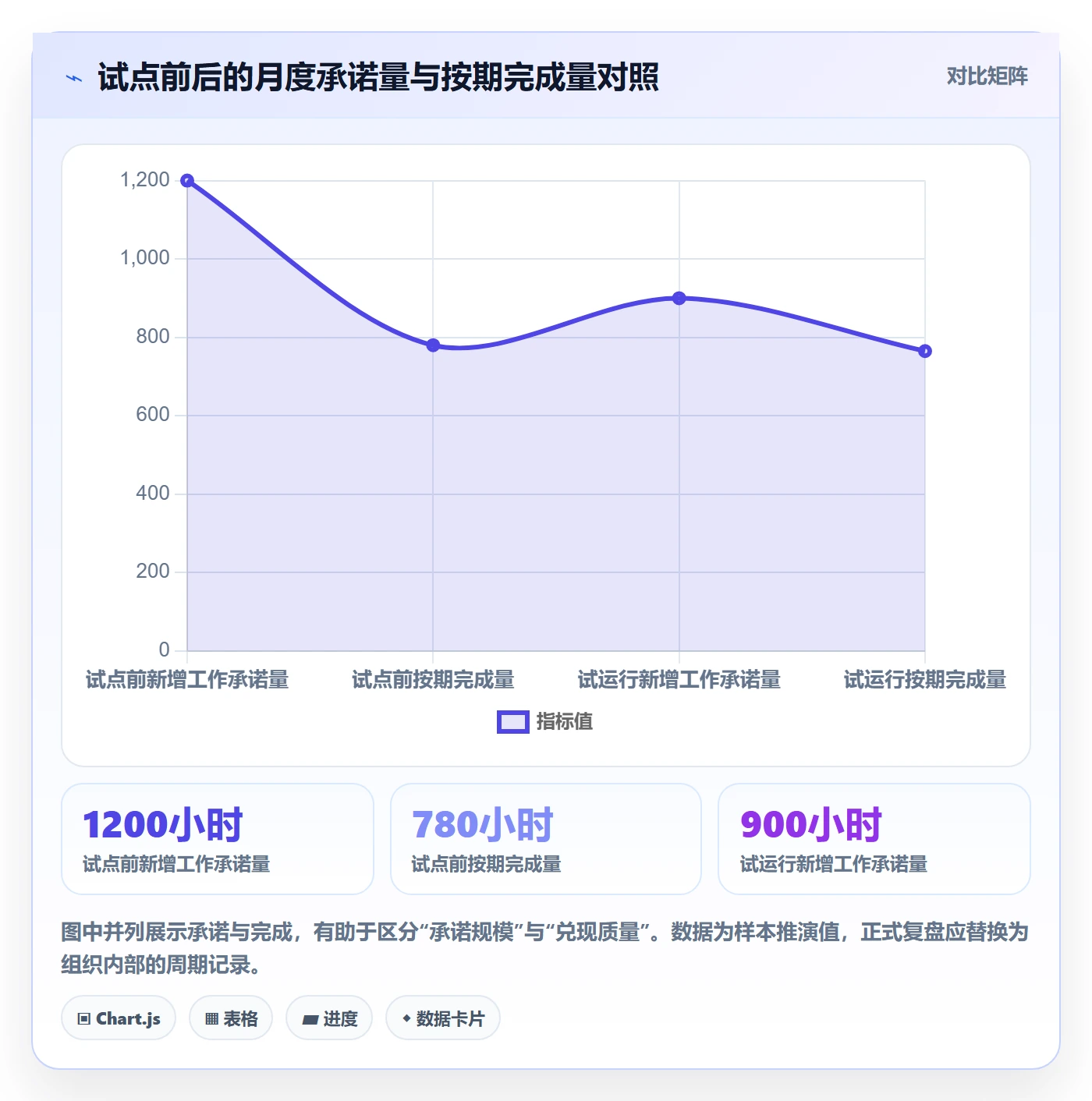Image resolution: width=1092 pixels, height=1101 pixels.
Task: Click the y-axis value 600
Action: pyautogui.click(x=153, y=415)
